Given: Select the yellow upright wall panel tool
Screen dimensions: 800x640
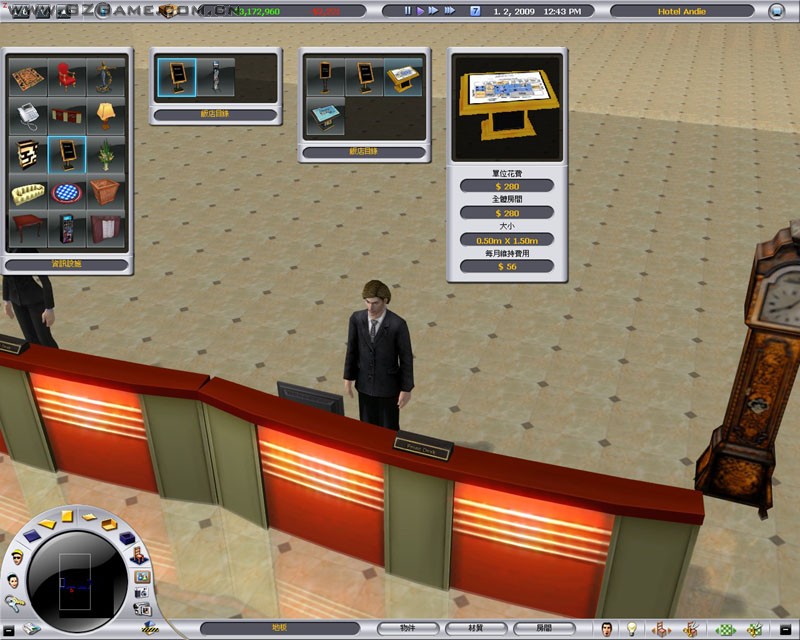Looking at the screenshot, I should [67, 516].
